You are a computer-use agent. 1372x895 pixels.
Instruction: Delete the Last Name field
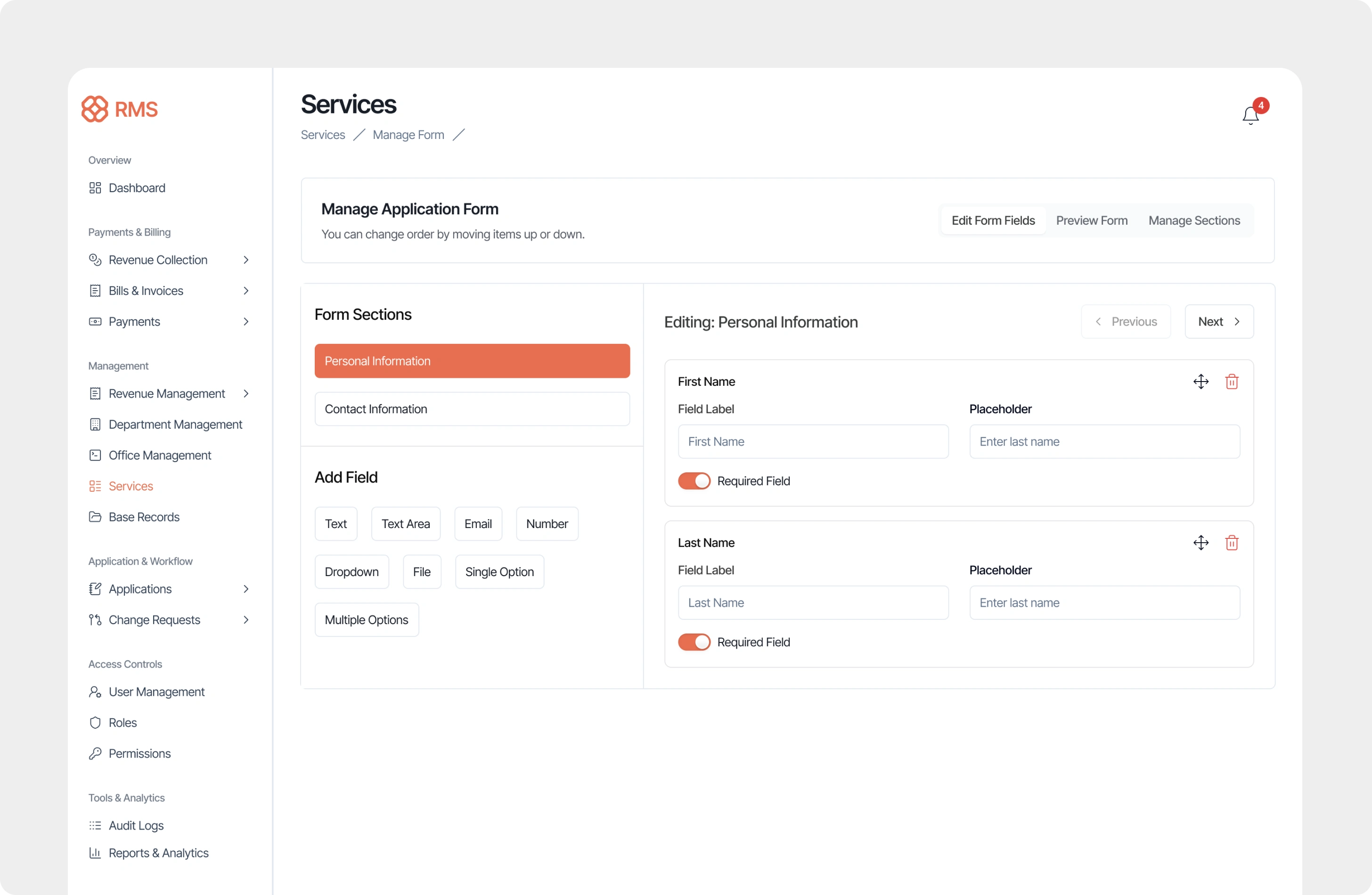click(x=1231, y=542)
